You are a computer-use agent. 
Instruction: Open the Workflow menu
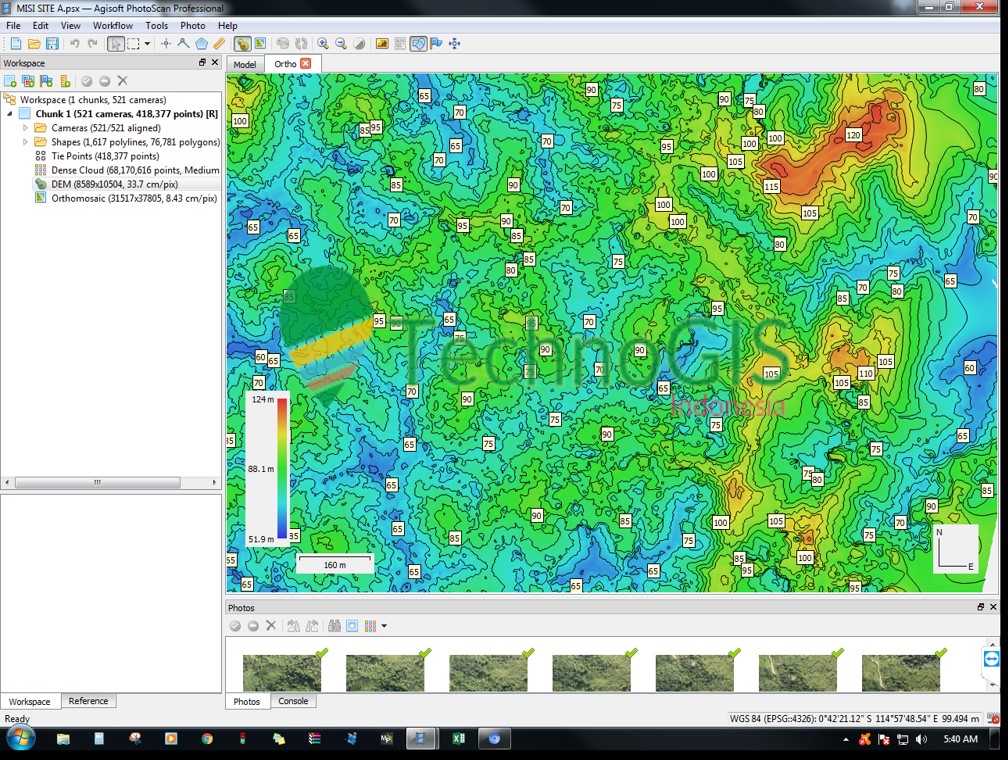click(x=112, y=25)
